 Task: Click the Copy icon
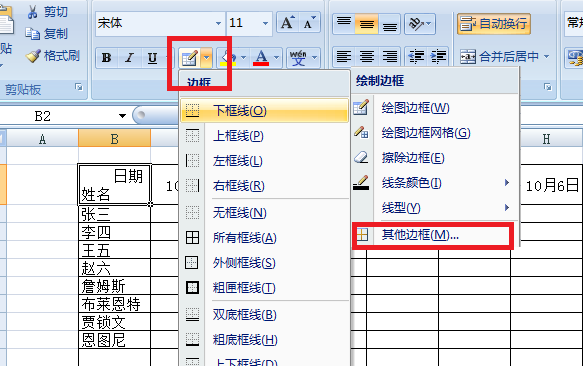coord(32,34)
